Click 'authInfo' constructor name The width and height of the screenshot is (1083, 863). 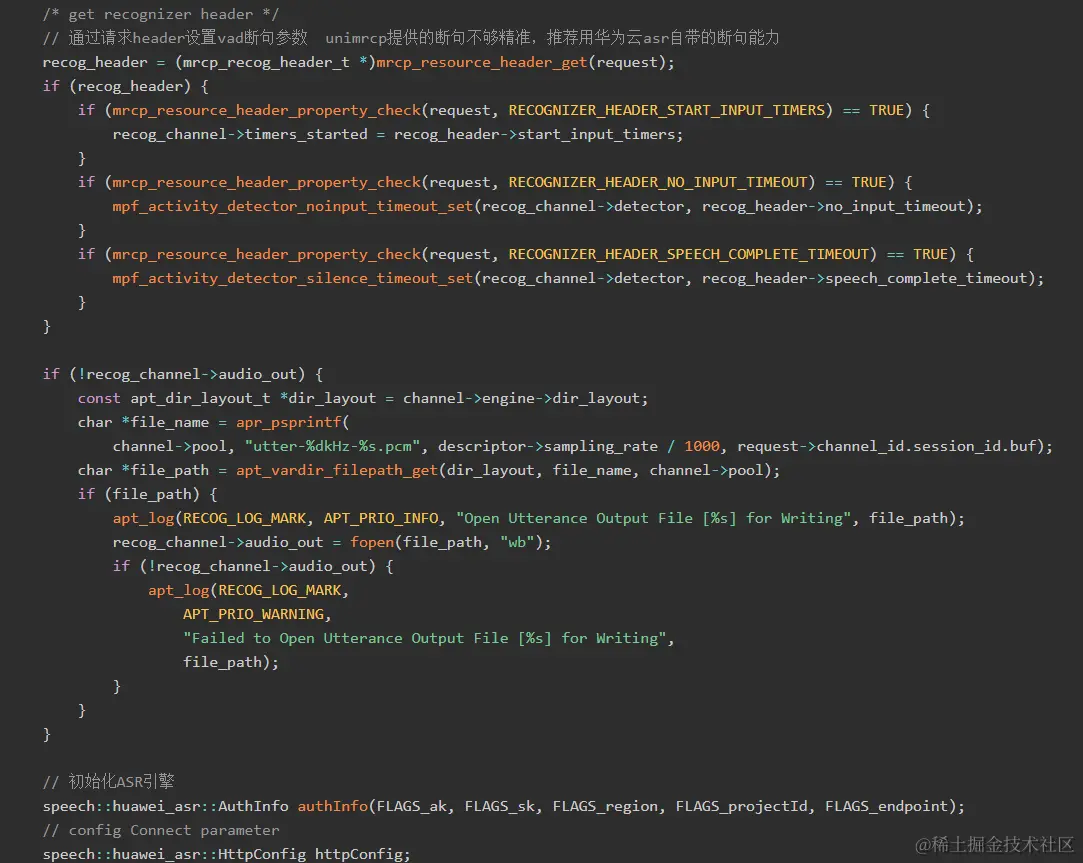point(333,806)
